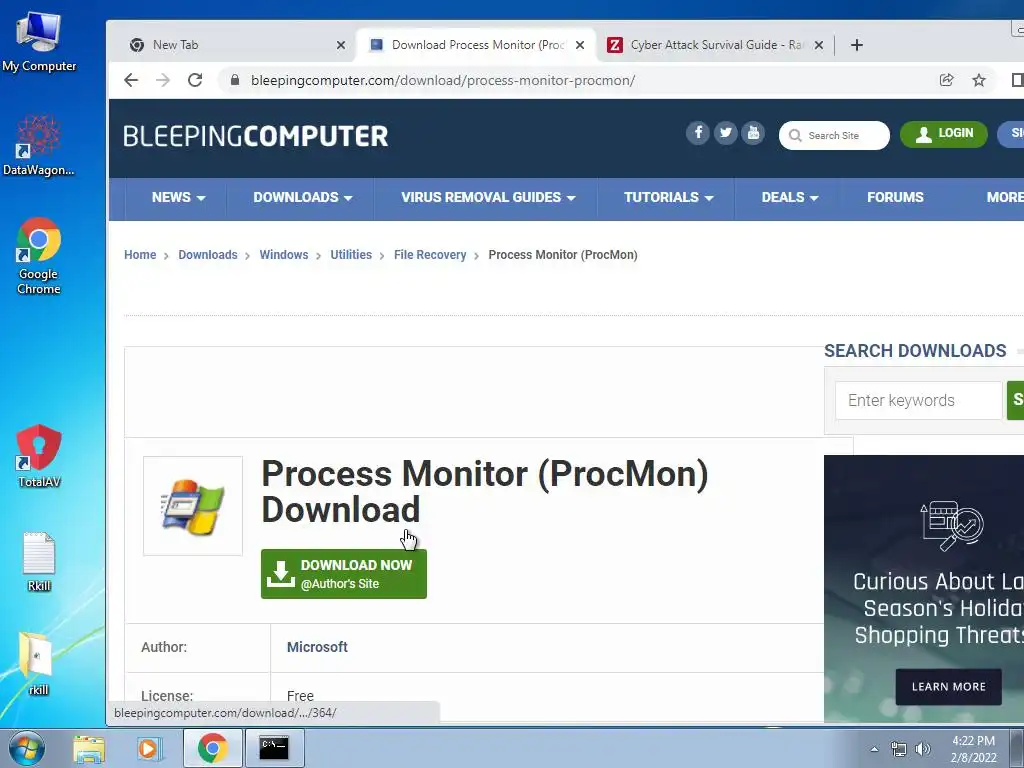
Task: Click the browser forward arrow
Action: pyautogui.click(x=163, y=80)
